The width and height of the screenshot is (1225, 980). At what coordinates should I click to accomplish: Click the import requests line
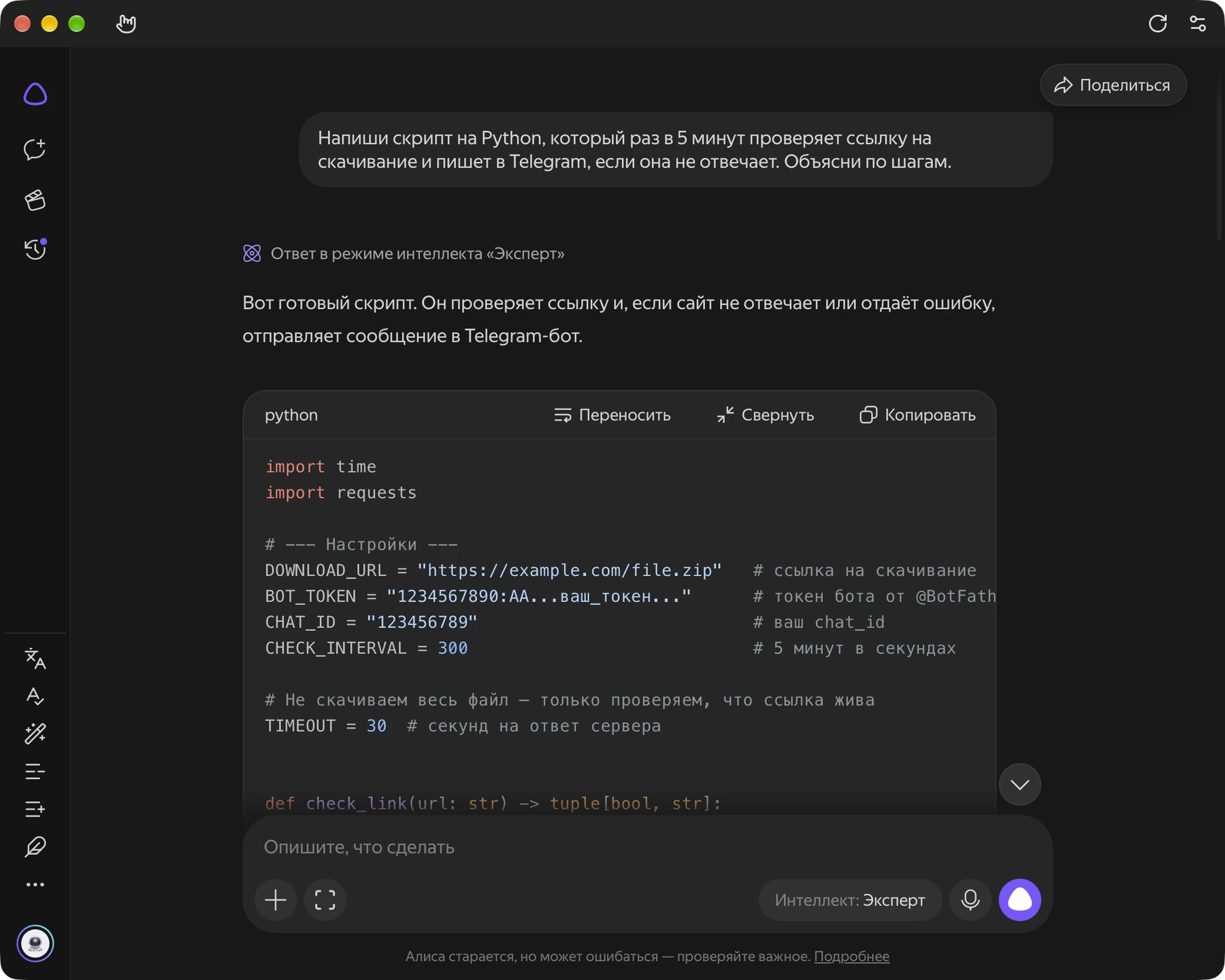[341, 493]
